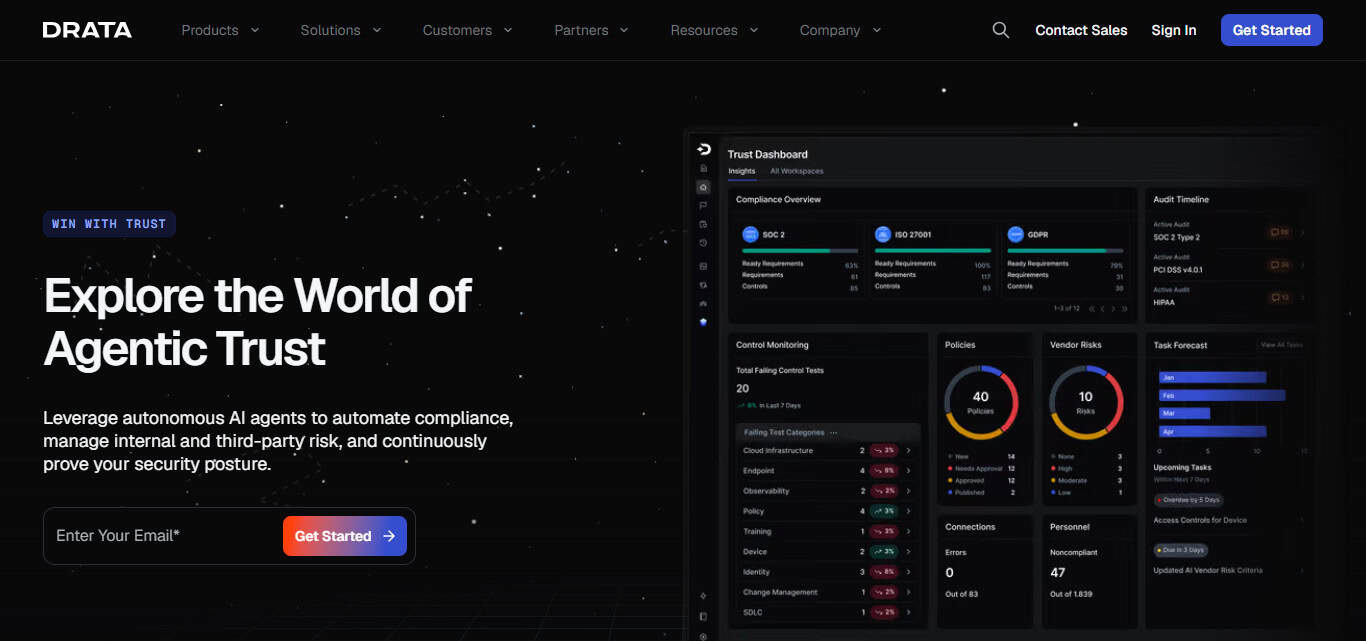Expand the Resources dropdown menu
The height and width of the screenshot is (641, 1366).
point(715,30)
